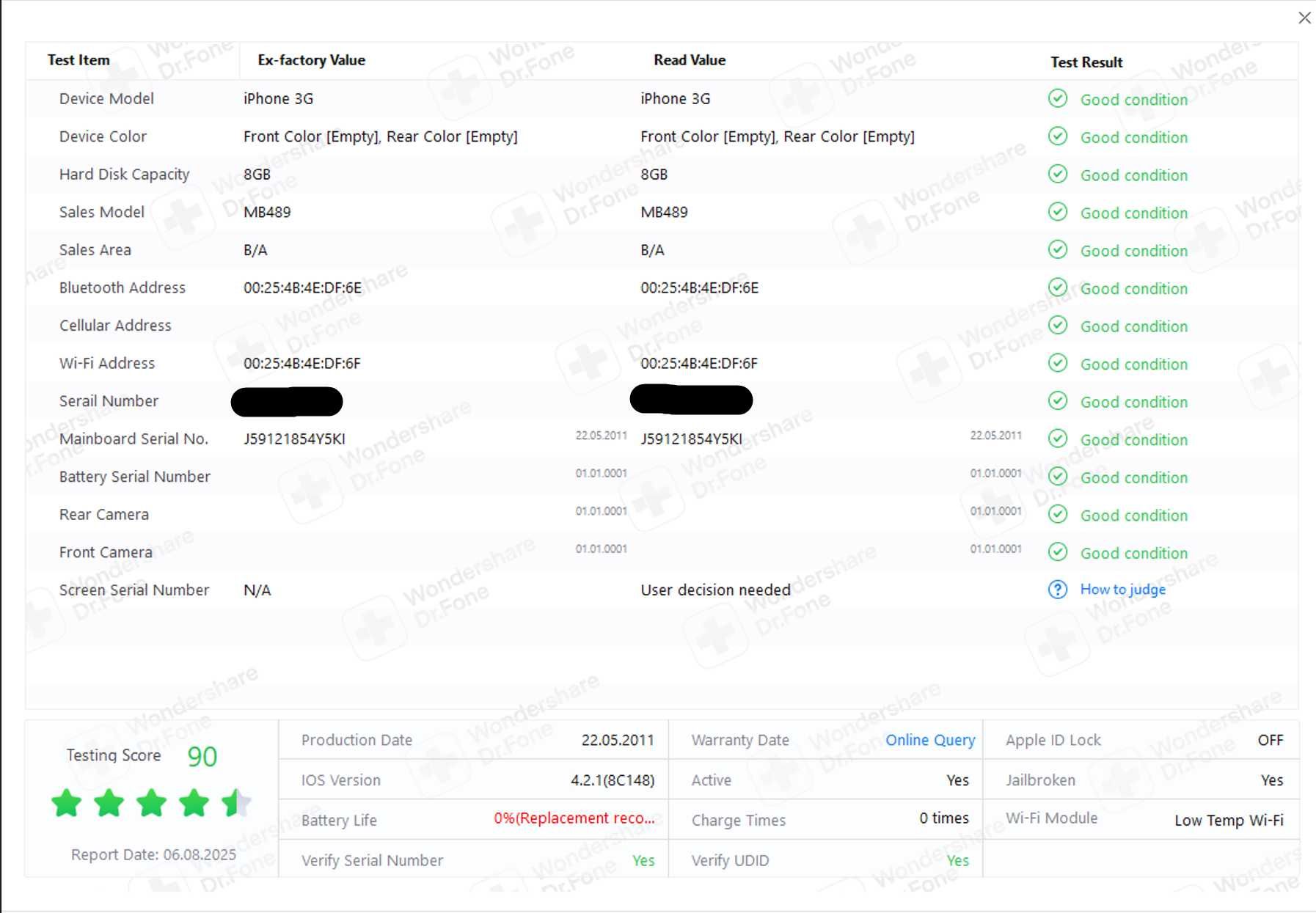The image size is (1316, 913).
Task: Click the Active Yes value
Action: coord(957,780)
